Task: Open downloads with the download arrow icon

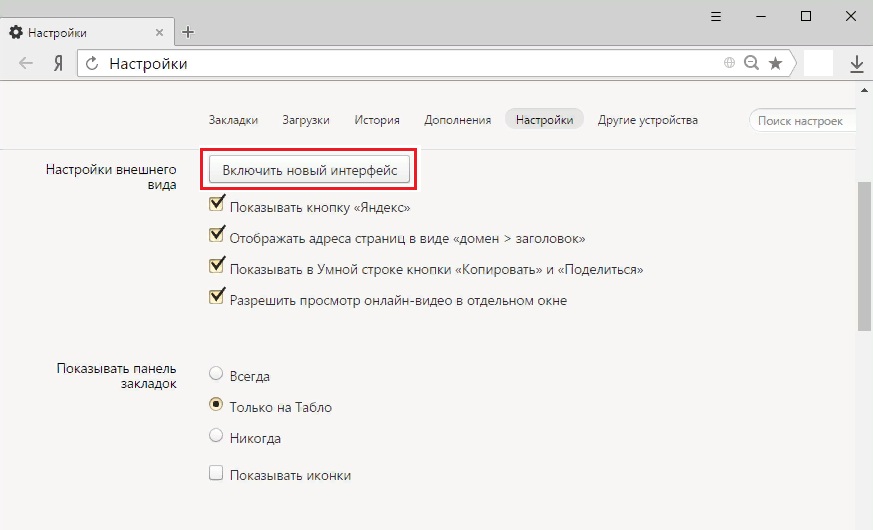Action: click(856, 64)
